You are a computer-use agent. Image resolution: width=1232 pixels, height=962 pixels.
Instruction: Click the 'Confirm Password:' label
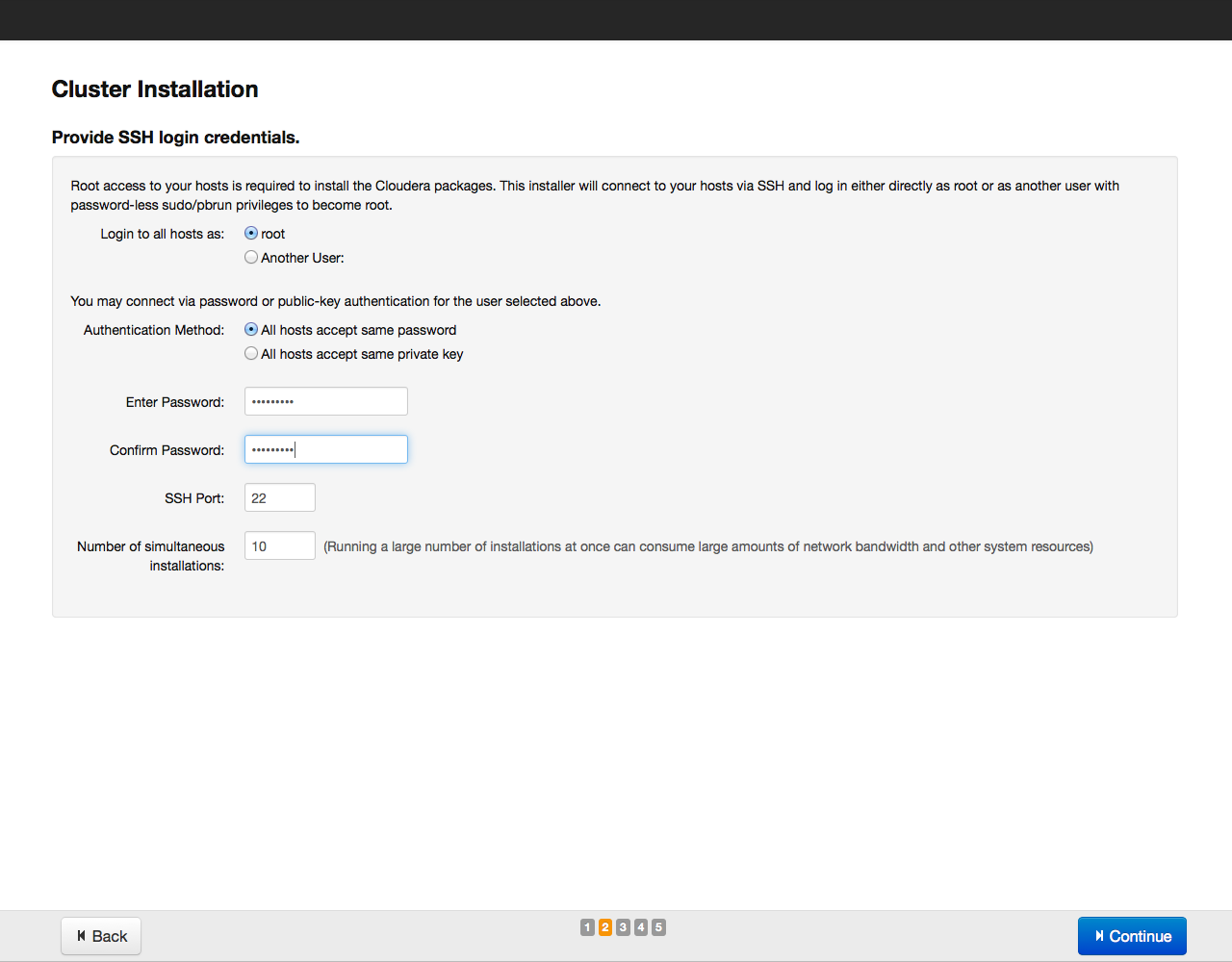point(167,450)
